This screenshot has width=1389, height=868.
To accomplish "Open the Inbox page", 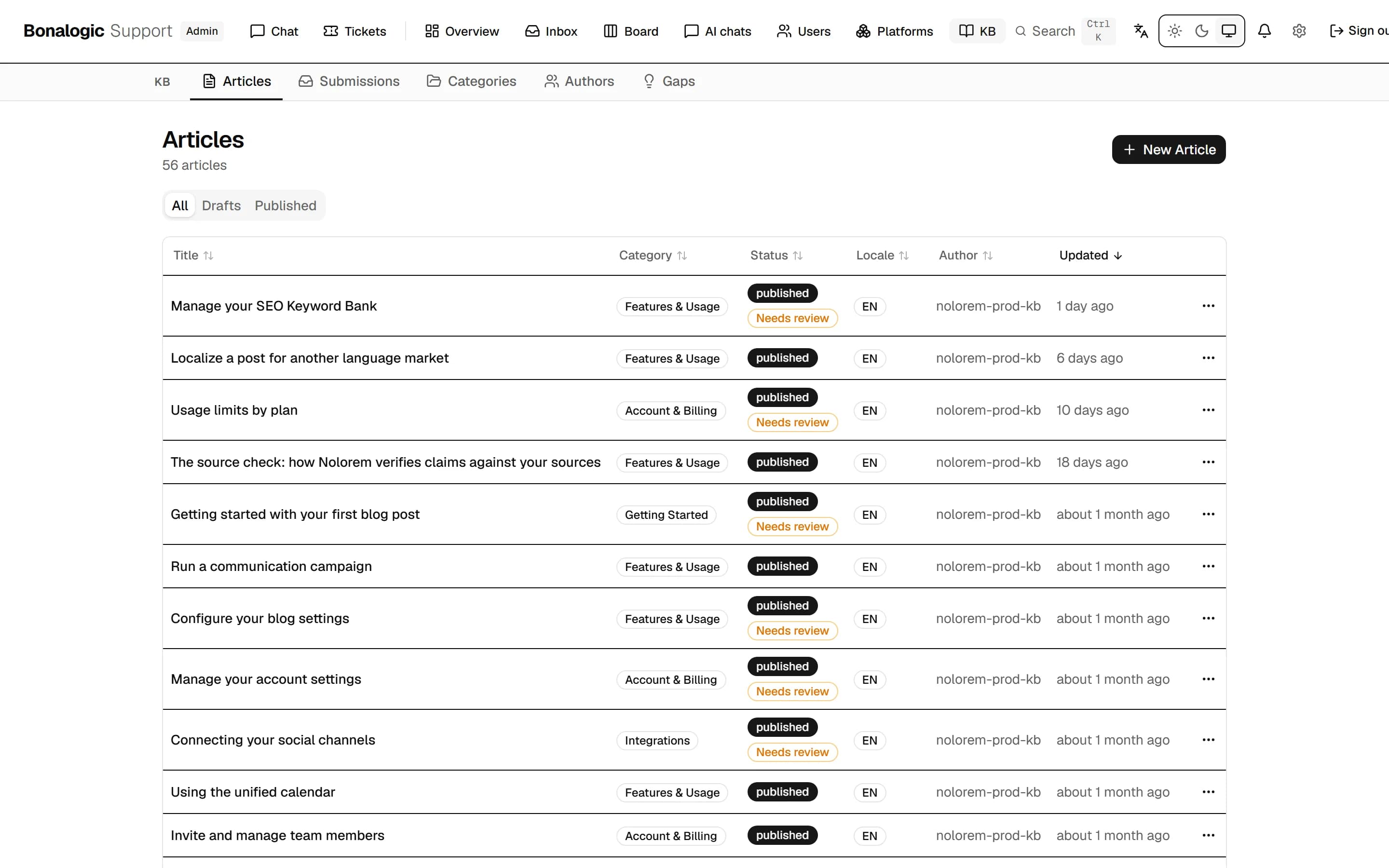I will tap(551, 31).
